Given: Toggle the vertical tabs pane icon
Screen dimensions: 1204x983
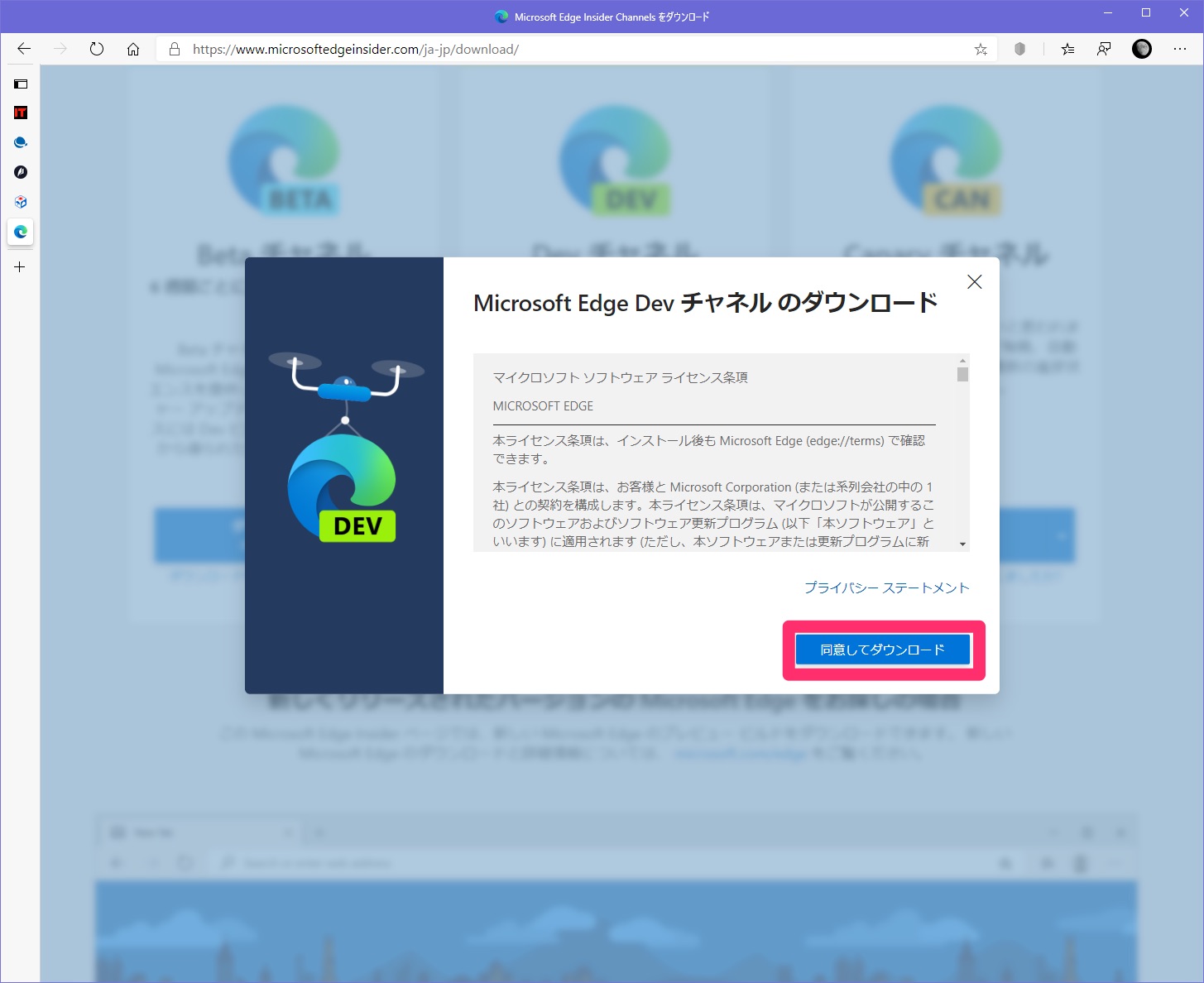Looking at the screenshot, I should (x=21, y=84).
